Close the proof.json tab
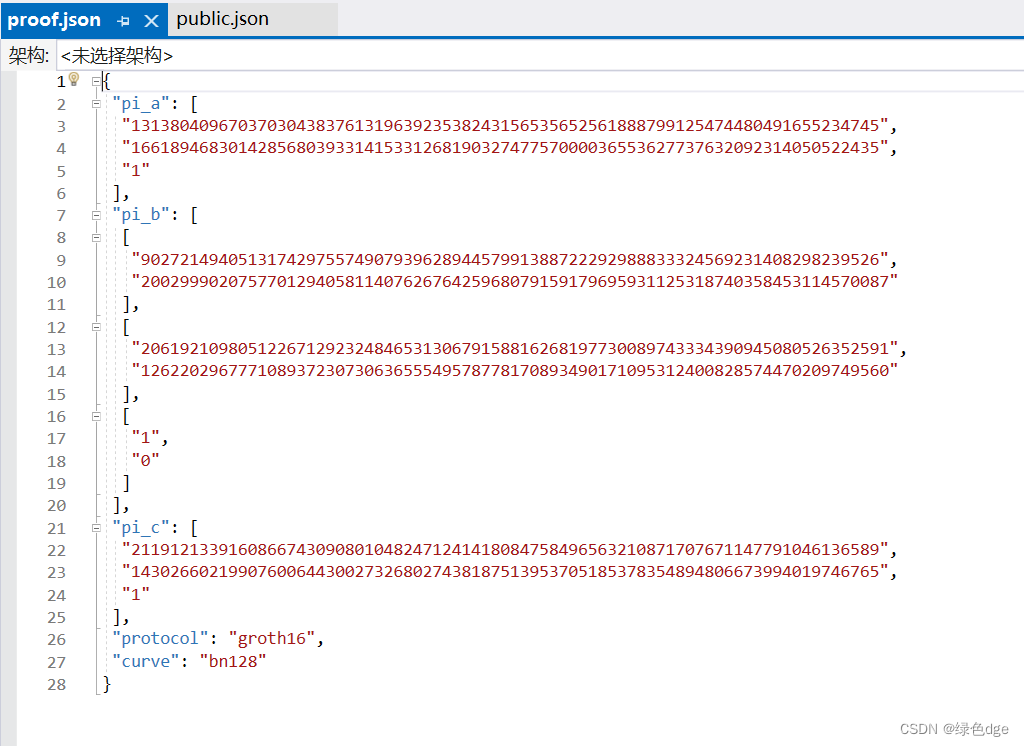 152,21
